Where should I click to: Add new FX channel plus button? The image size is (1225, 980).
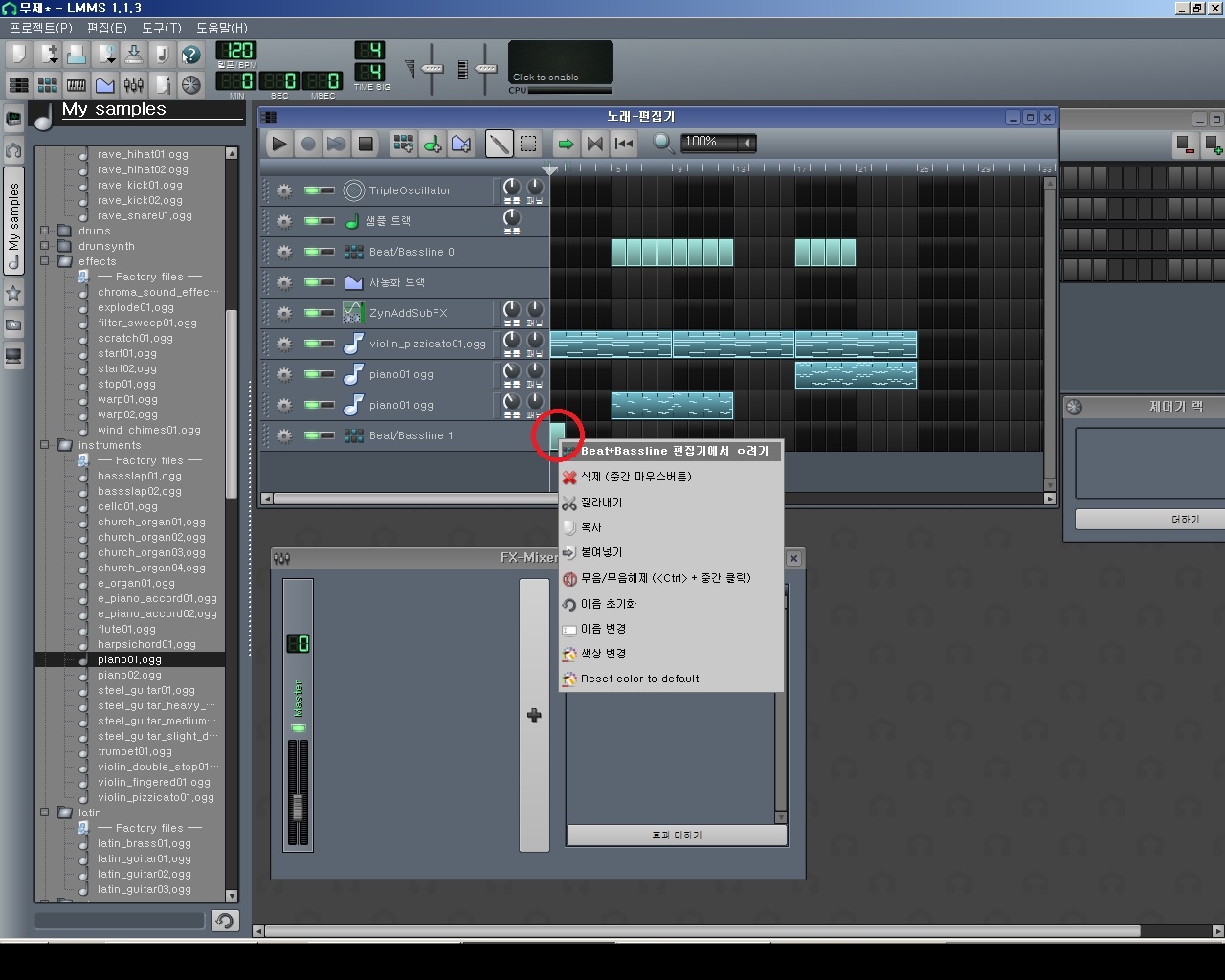(x=534, y=715)
